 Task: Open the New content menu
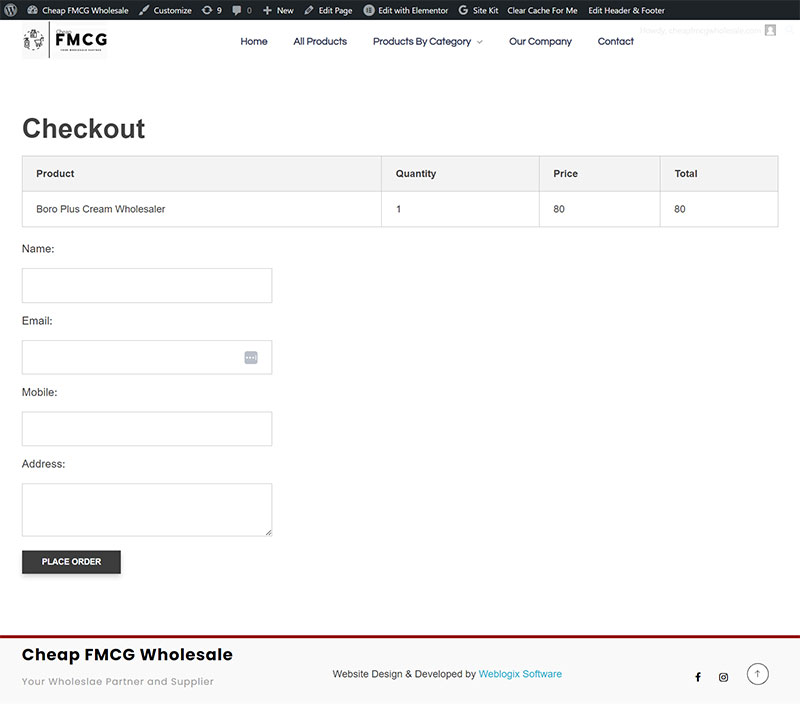(278, 10)
